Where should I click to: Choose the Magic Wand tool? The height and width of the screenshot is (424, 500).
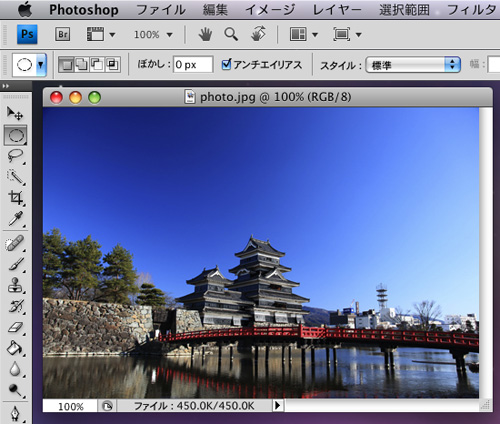pos(15,177)
